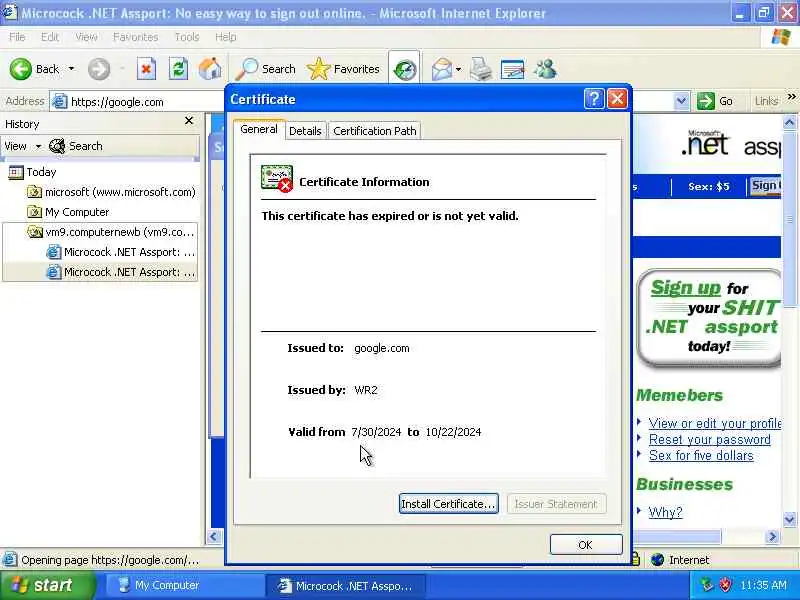800x600 pixels.
Task: Click the Sign up link
Action: (x=685, y=288)
